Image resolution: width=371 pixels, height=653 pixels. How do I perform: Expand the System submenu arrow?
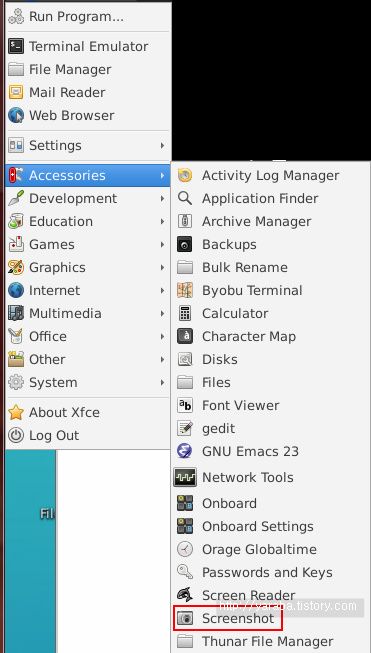point(162,382)
